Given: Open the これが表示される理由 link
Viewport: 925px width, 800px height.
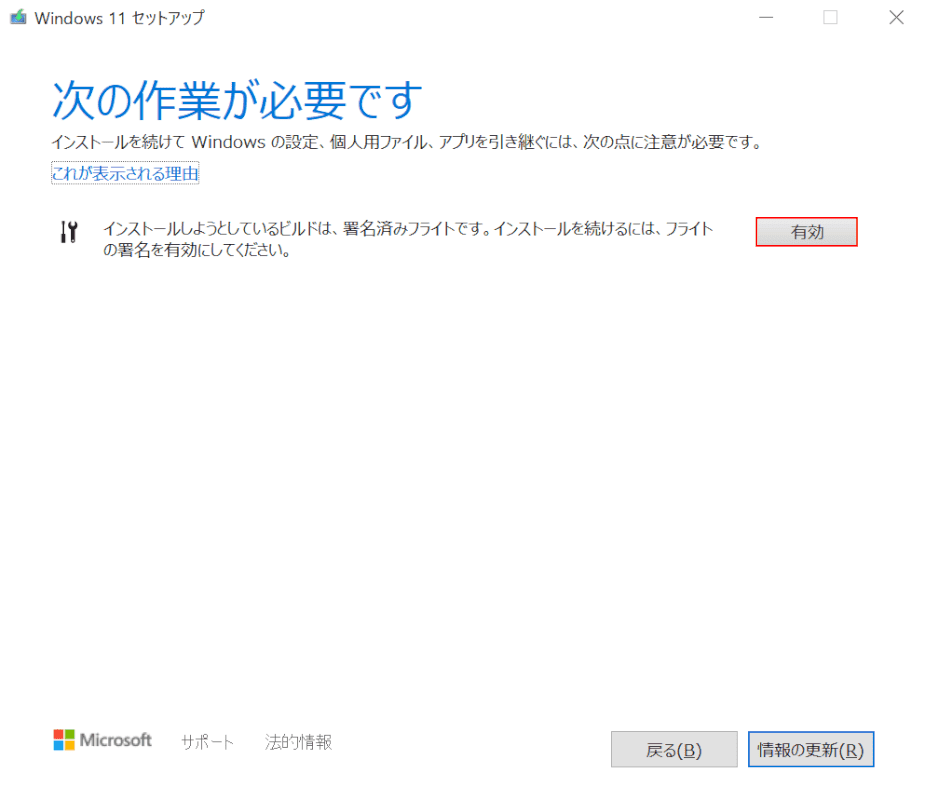Looking at the screenshot, I should 125,174.
